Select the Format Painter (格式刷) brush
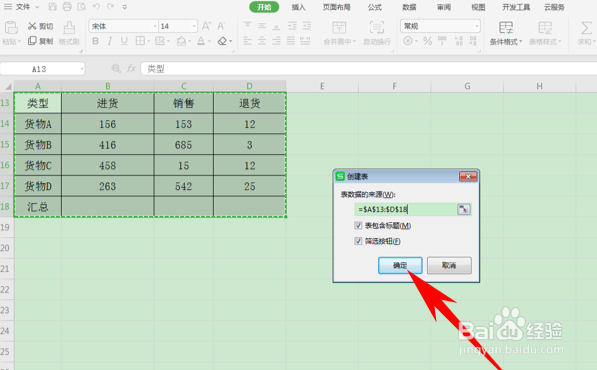Screen dimensions: 597x370 pyautogui.click(x=69, y=33)
